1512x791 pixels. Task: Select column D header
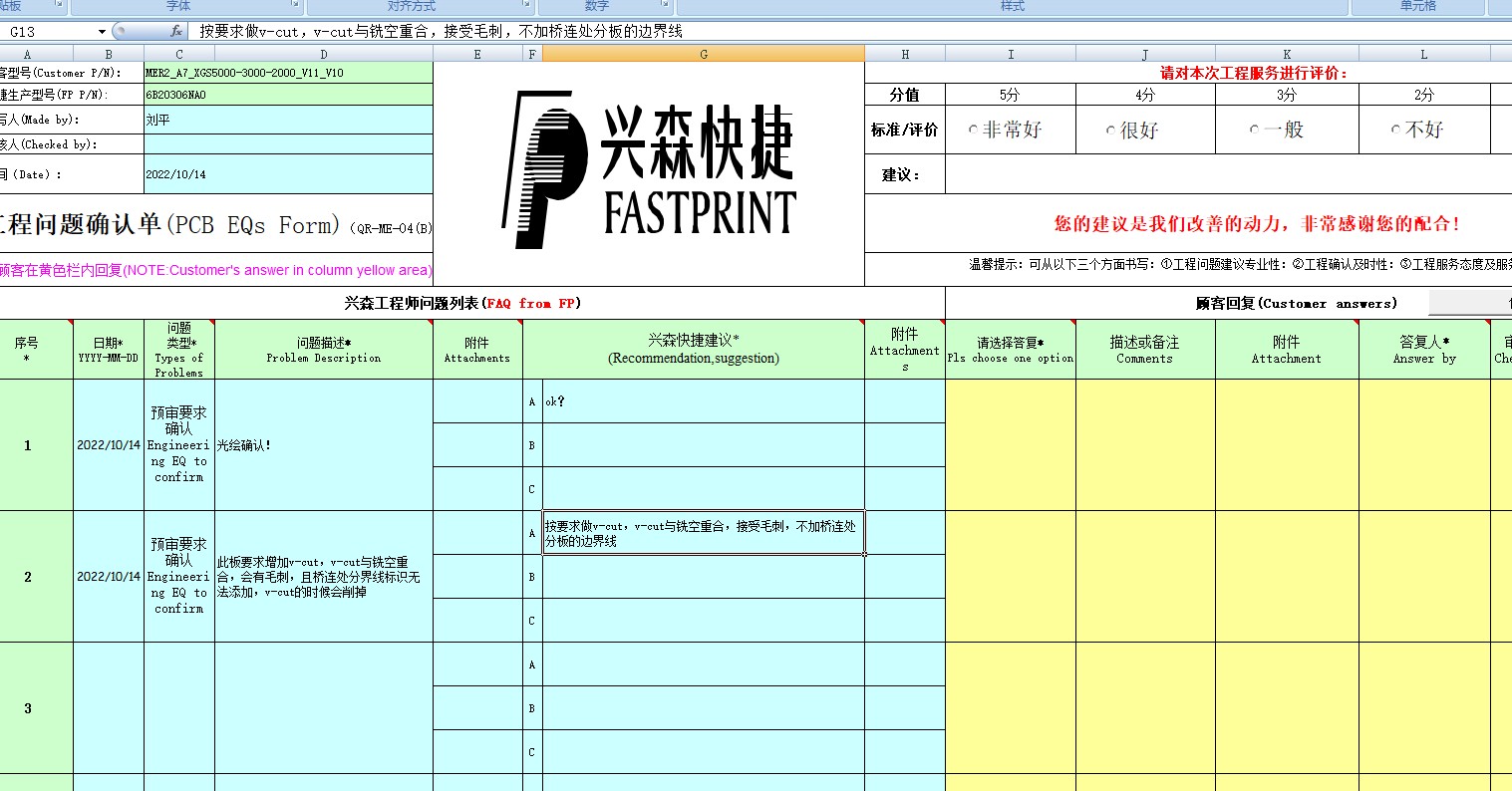tap(324, 54)
